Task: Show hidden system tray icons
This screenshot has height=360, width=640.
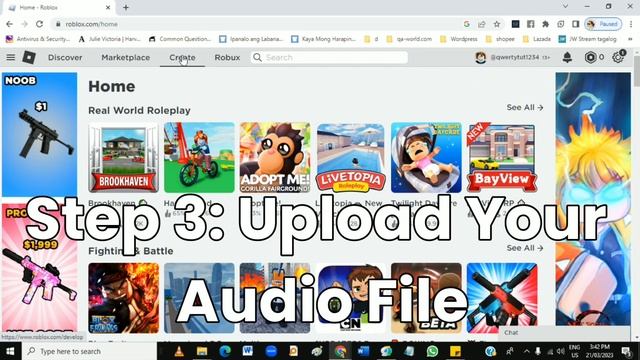Action: (x=527, y=351)
